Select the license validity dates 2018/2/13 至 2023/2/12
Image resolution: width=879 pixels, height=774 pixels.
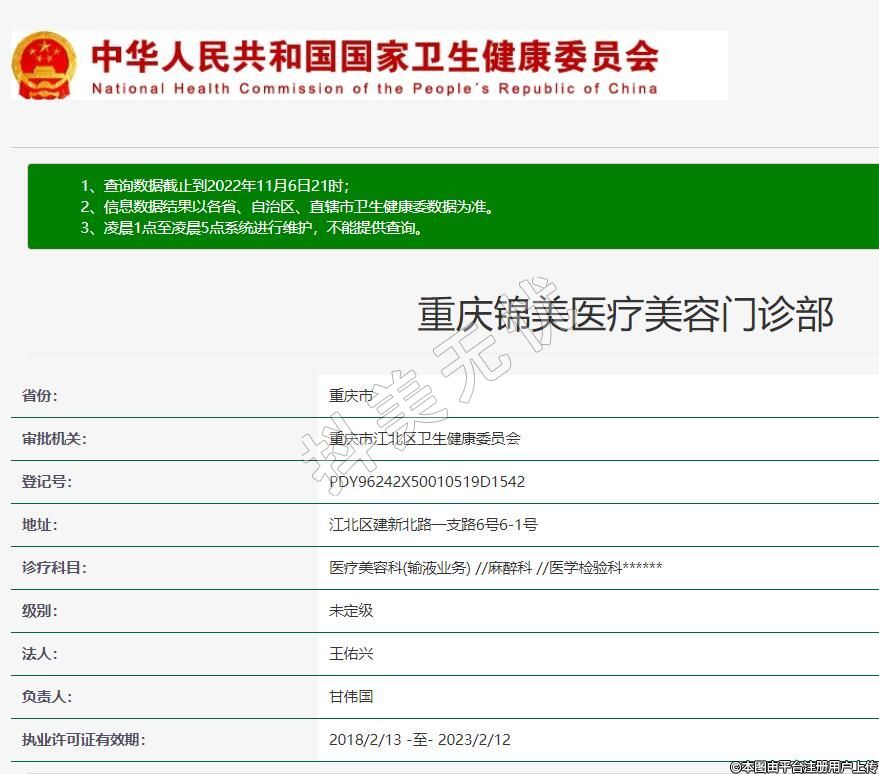point(420,740)
